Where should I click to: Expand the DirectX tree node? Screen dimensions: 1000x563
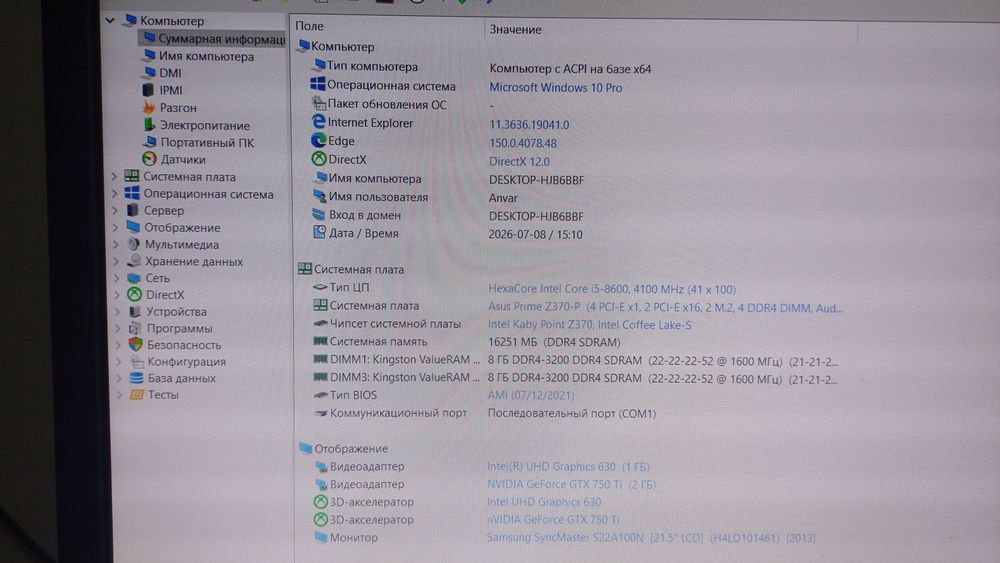(x=117, y=295)
